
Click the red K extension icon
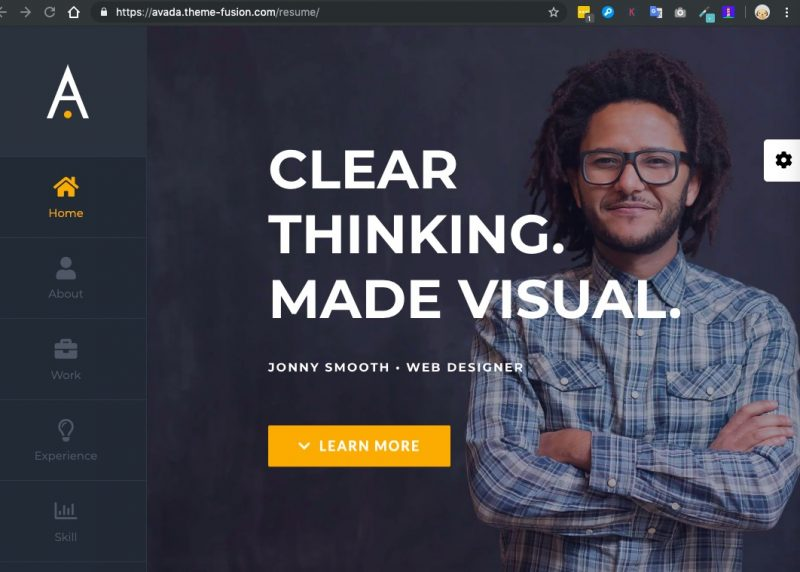pos(632,12)
